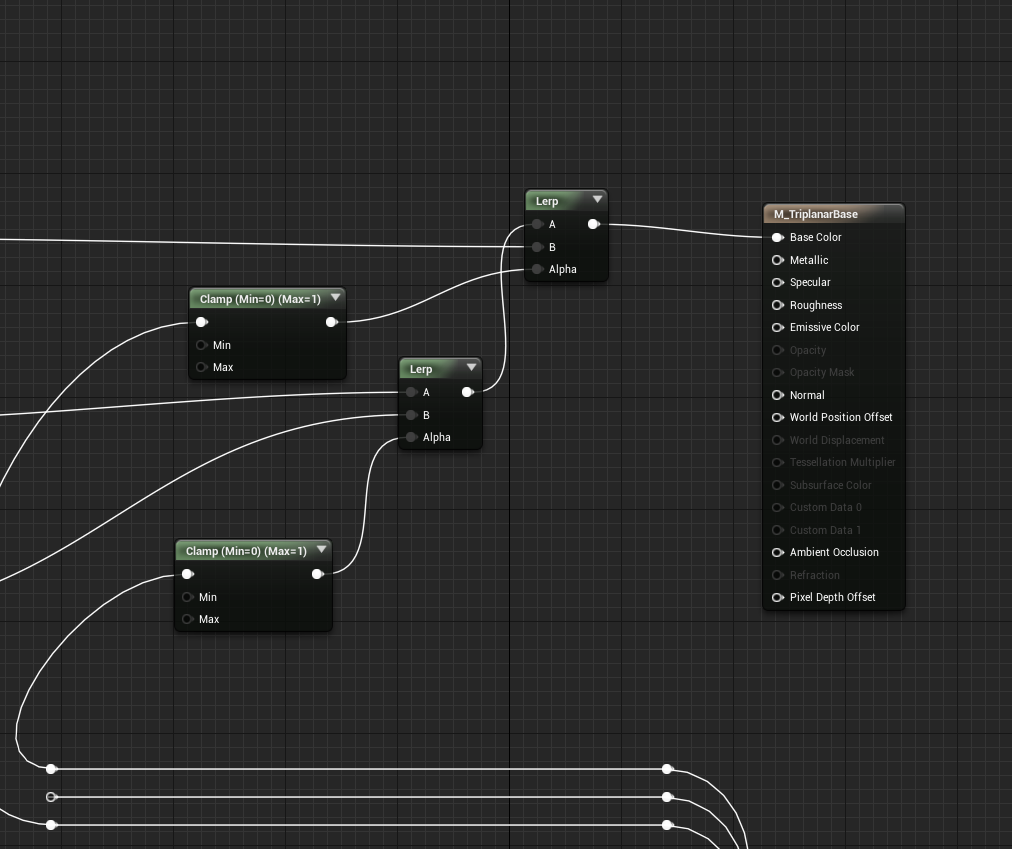Click the Roughness input pin

(778, 305)
